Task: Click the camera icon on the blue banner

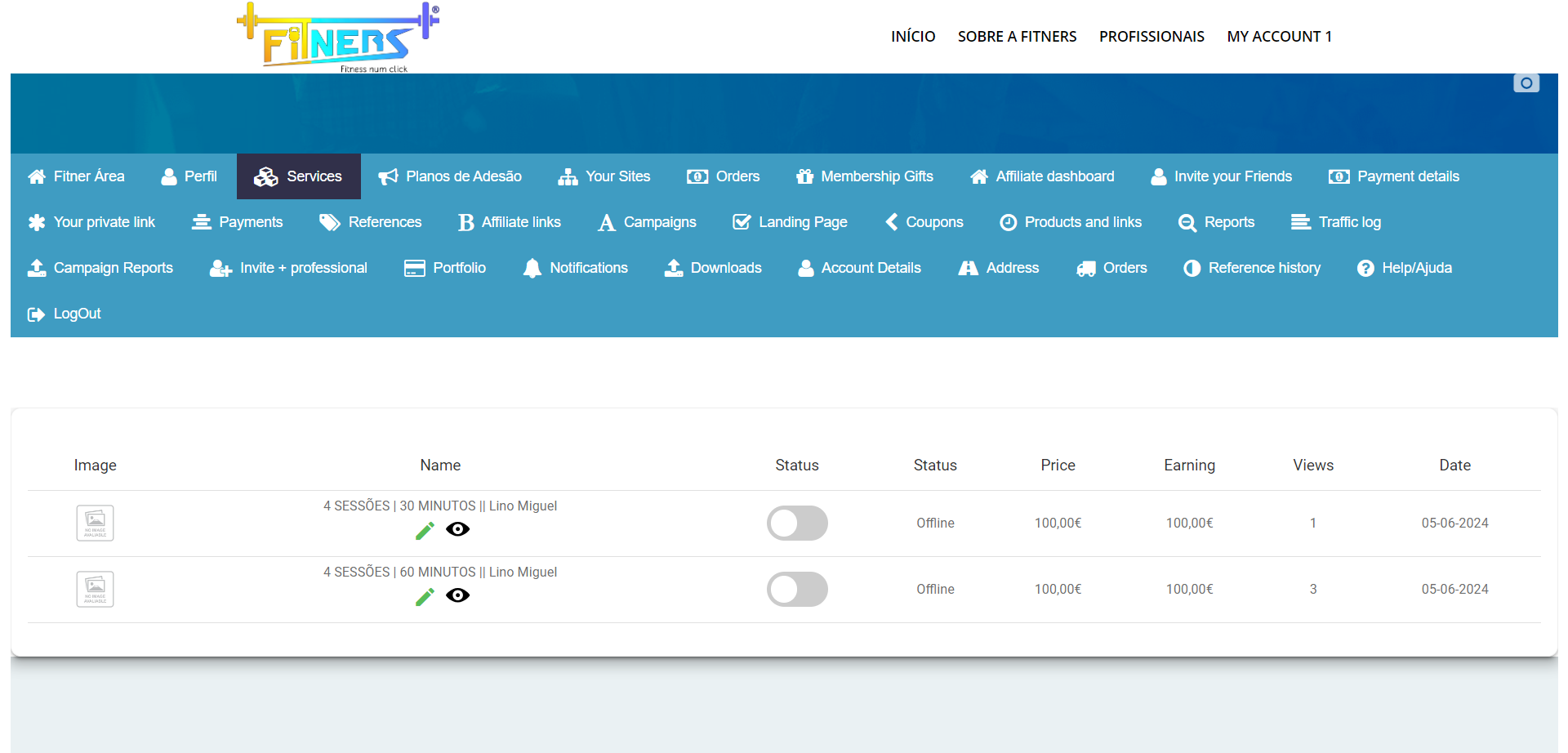Action: pyautogui.click(x=1526, y=83)
